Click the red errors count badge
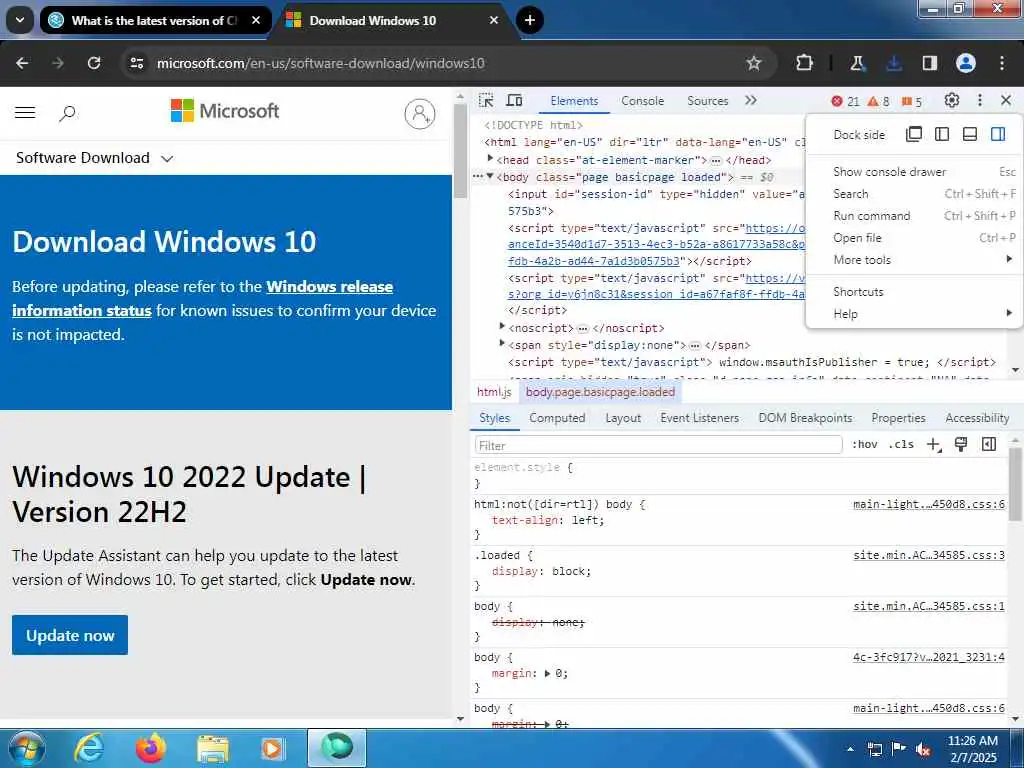Screen dimensions: 1024x768 (x=845, y=101)
